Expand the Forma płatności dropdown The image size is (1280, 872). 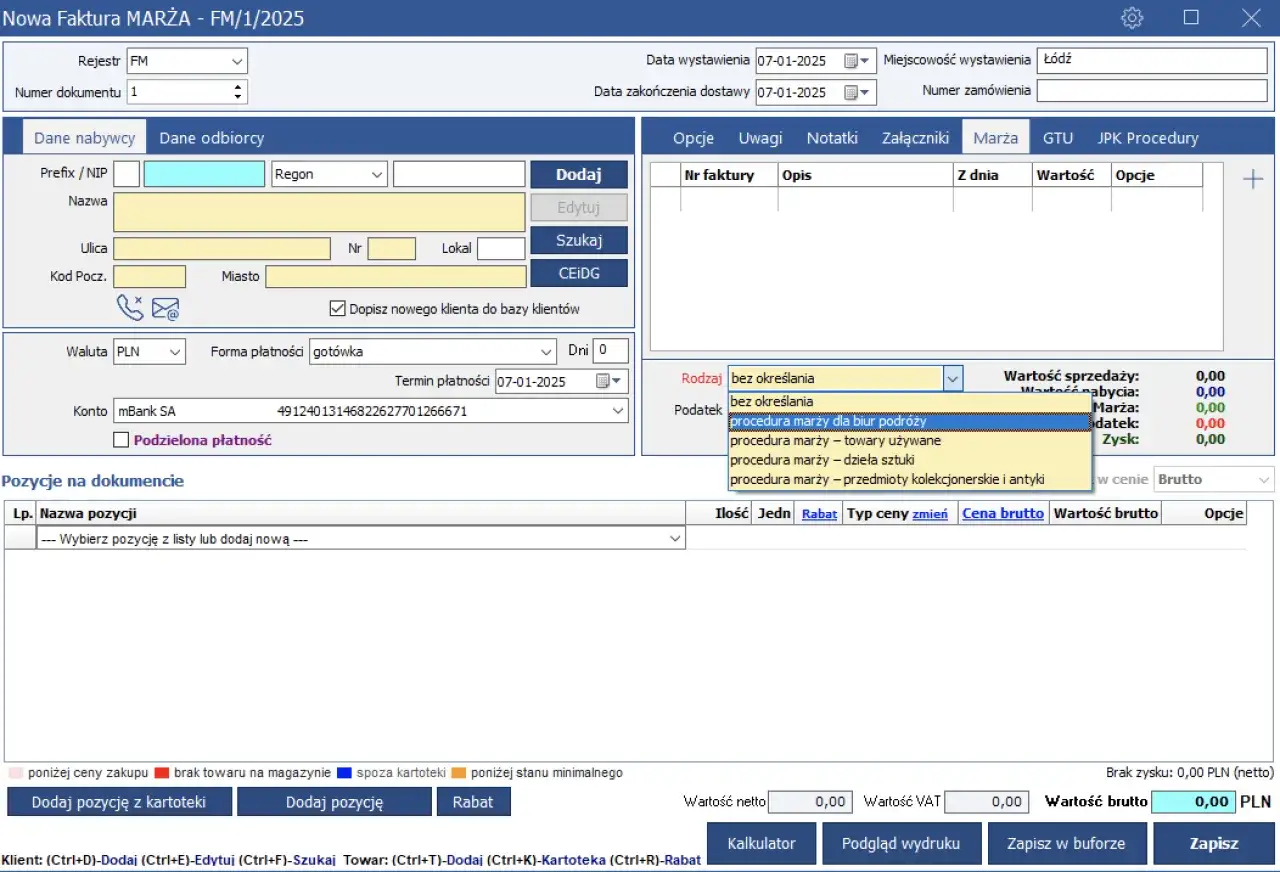pyautogui.click(x=546, y=352)
